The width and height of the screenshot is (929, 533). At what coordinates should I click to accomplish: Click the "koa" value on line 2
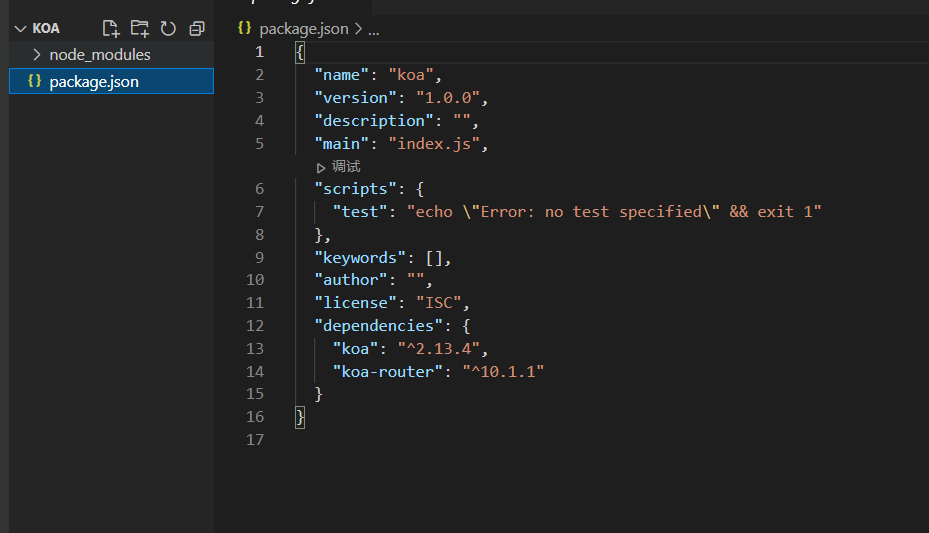click(411, 75)
